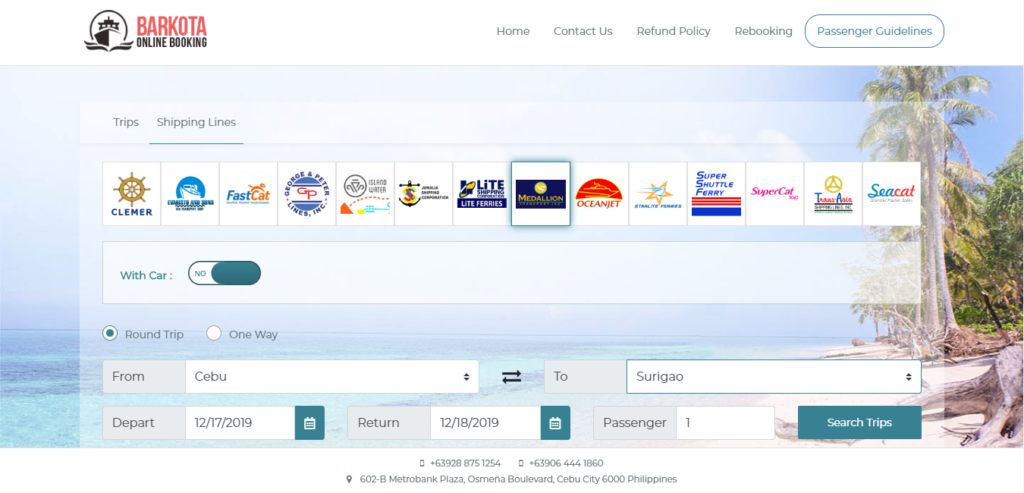Click the Depart date field 12/17/2019
This screenshot has height=493, width=1024.
click(240, 422)
